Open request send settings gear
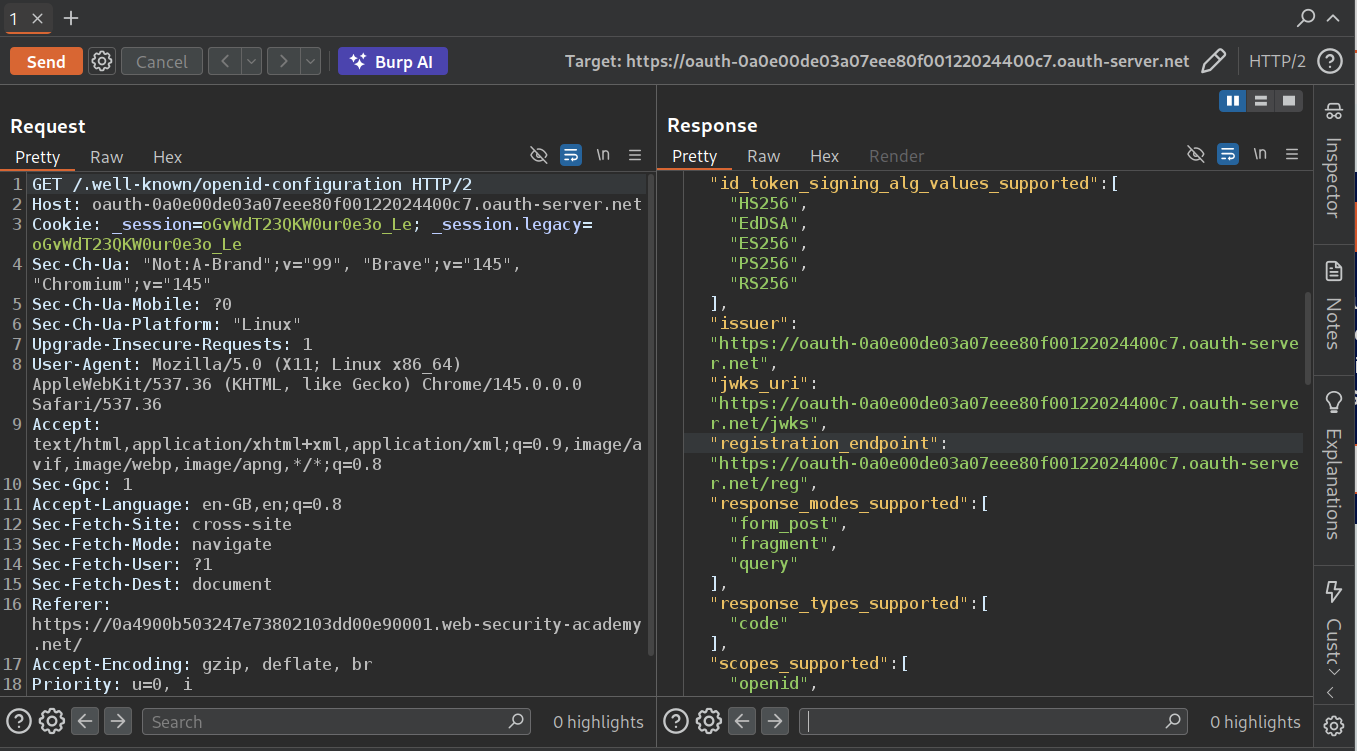 point(101,61)
